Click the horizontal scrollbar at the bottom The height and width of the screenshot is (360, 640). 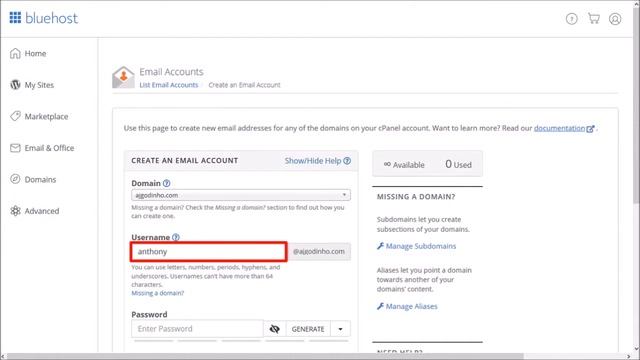click(265, 356)
